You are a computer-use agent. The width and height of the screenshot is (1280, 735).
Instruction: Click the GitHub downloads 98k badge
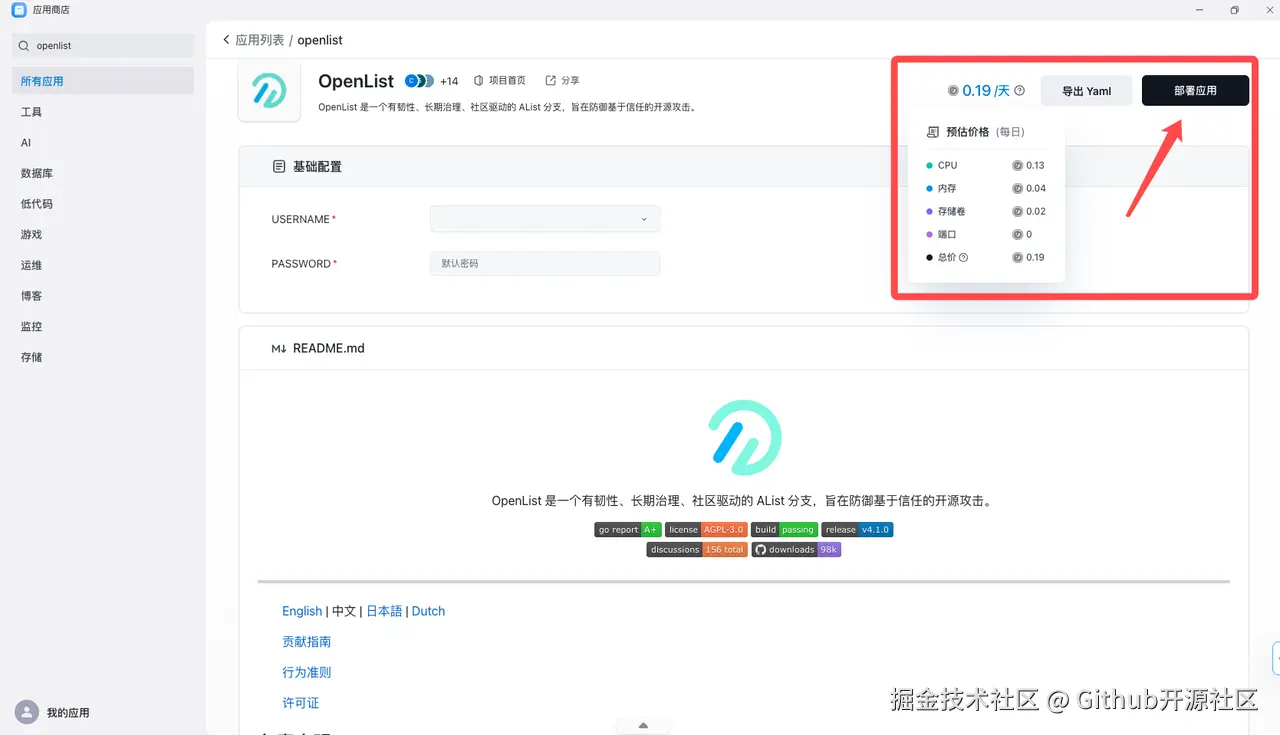pos(796,550)
